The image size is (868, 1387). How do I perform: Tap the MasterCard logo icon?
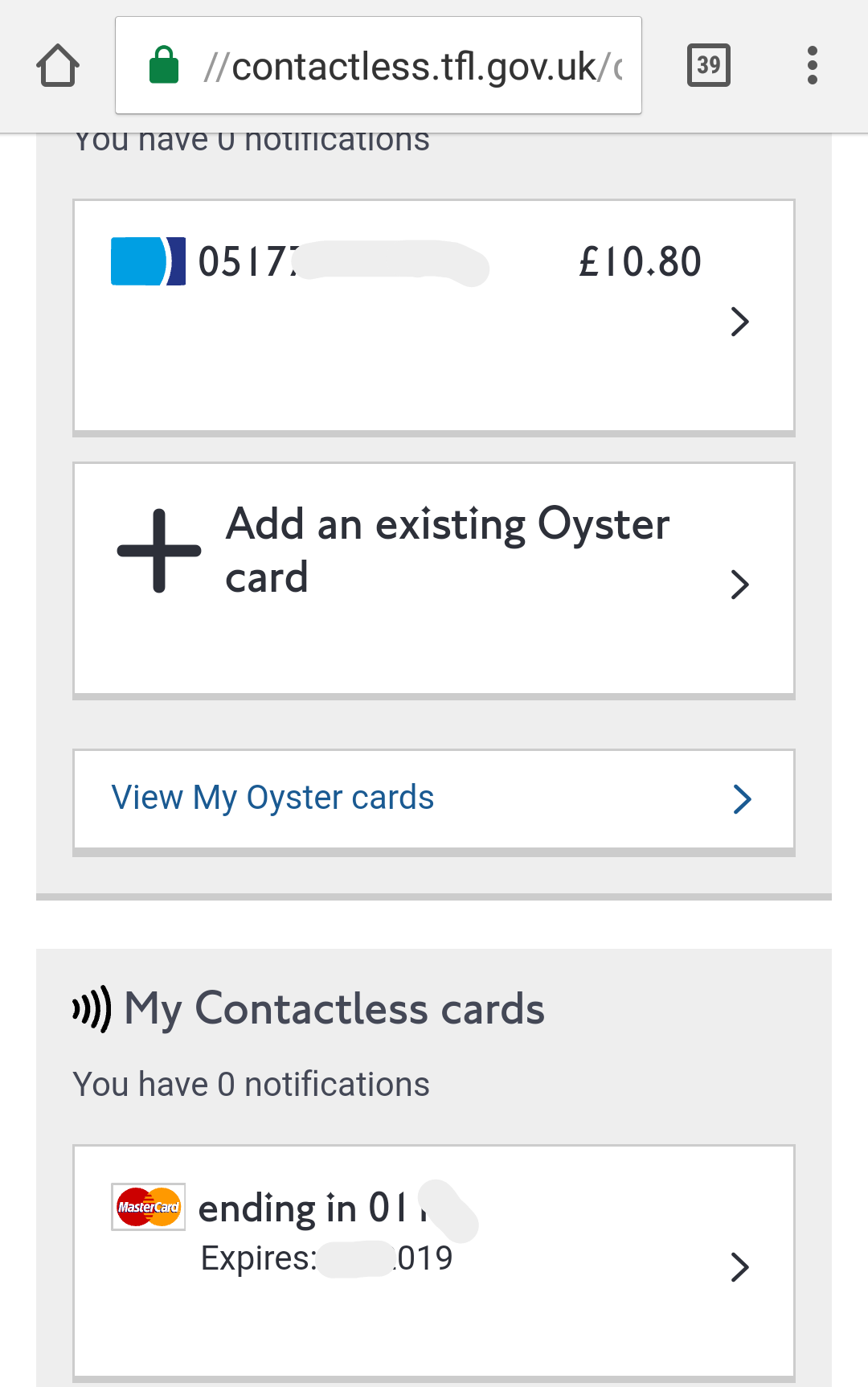tap(149, 1207)
